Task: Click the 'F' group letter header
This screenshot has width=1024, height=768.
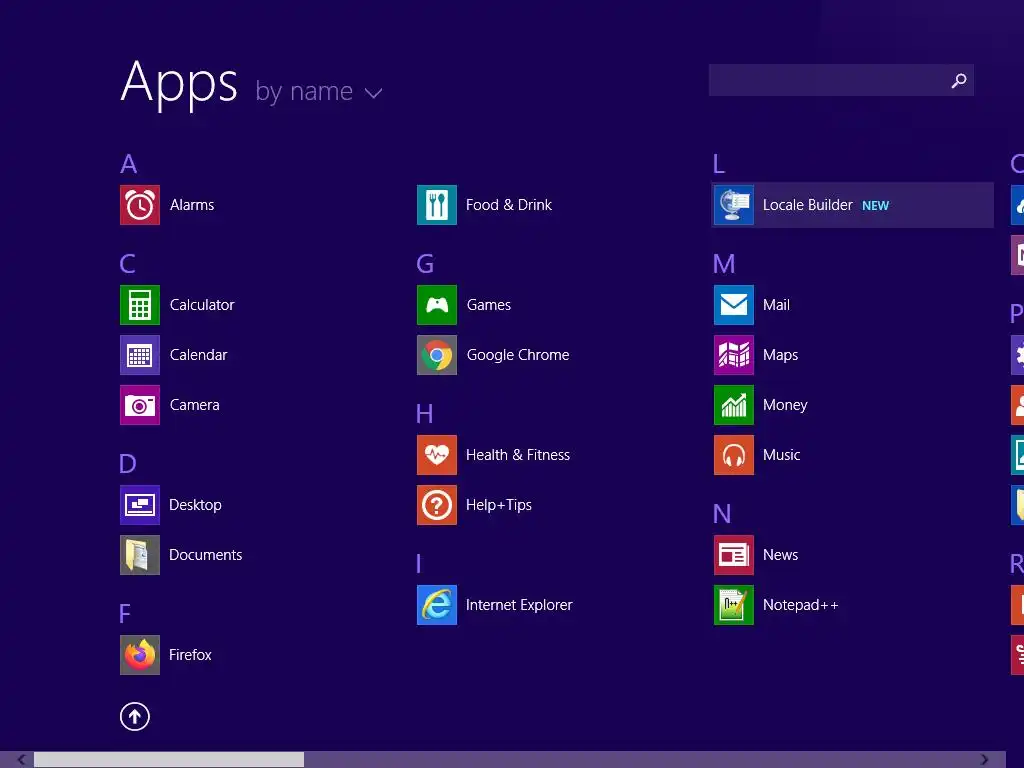Action: click(x=125, y=614)
